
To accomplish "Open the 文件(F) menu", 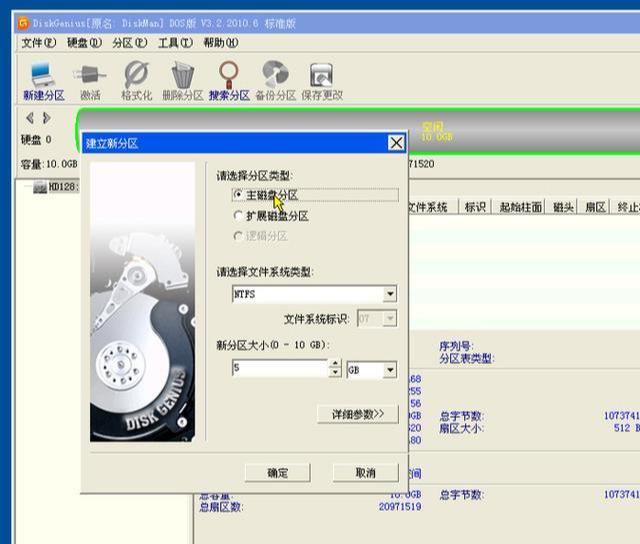I will 39,42.
